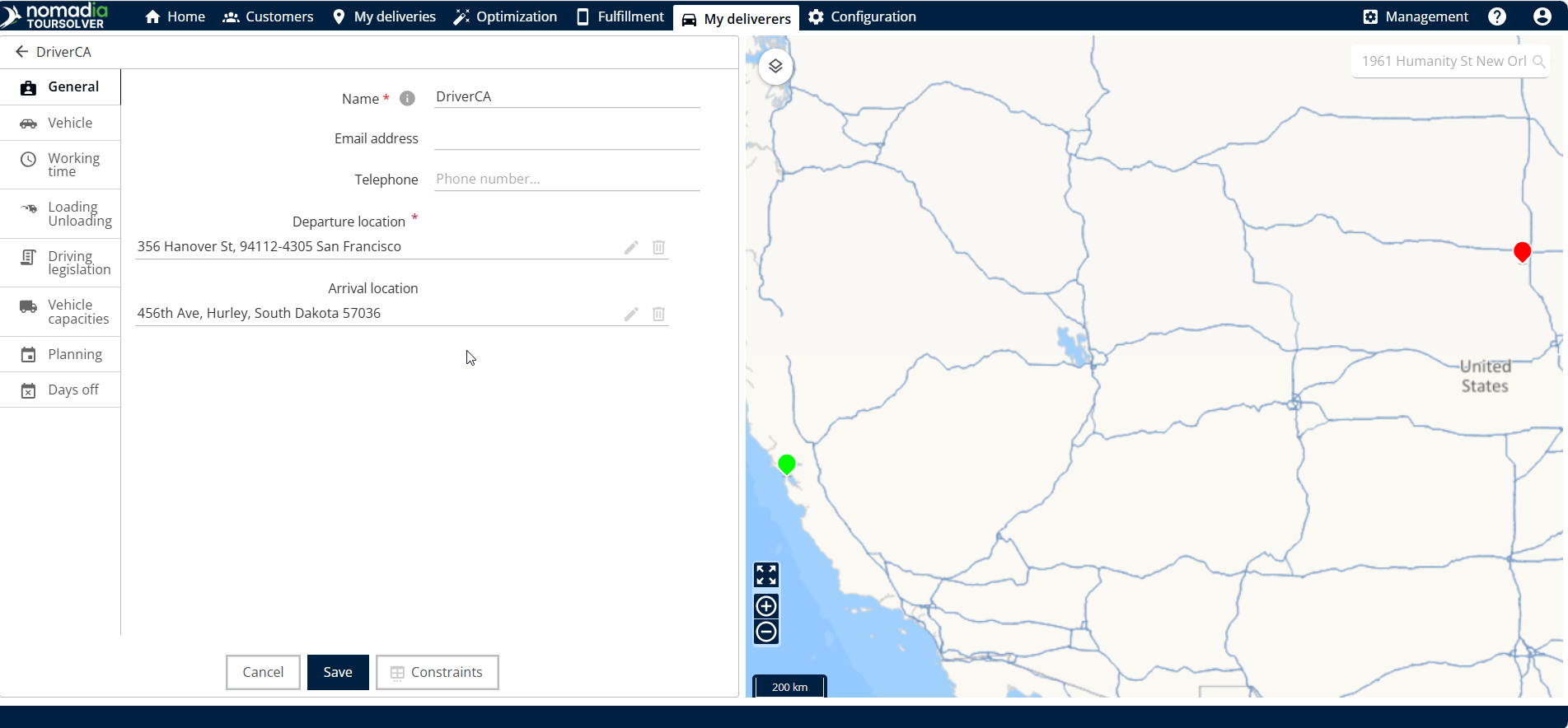Image resolution: width=1568 pixels, height=728 pixels.
Task: Open the Constraints button
Action: coord(437,672)
